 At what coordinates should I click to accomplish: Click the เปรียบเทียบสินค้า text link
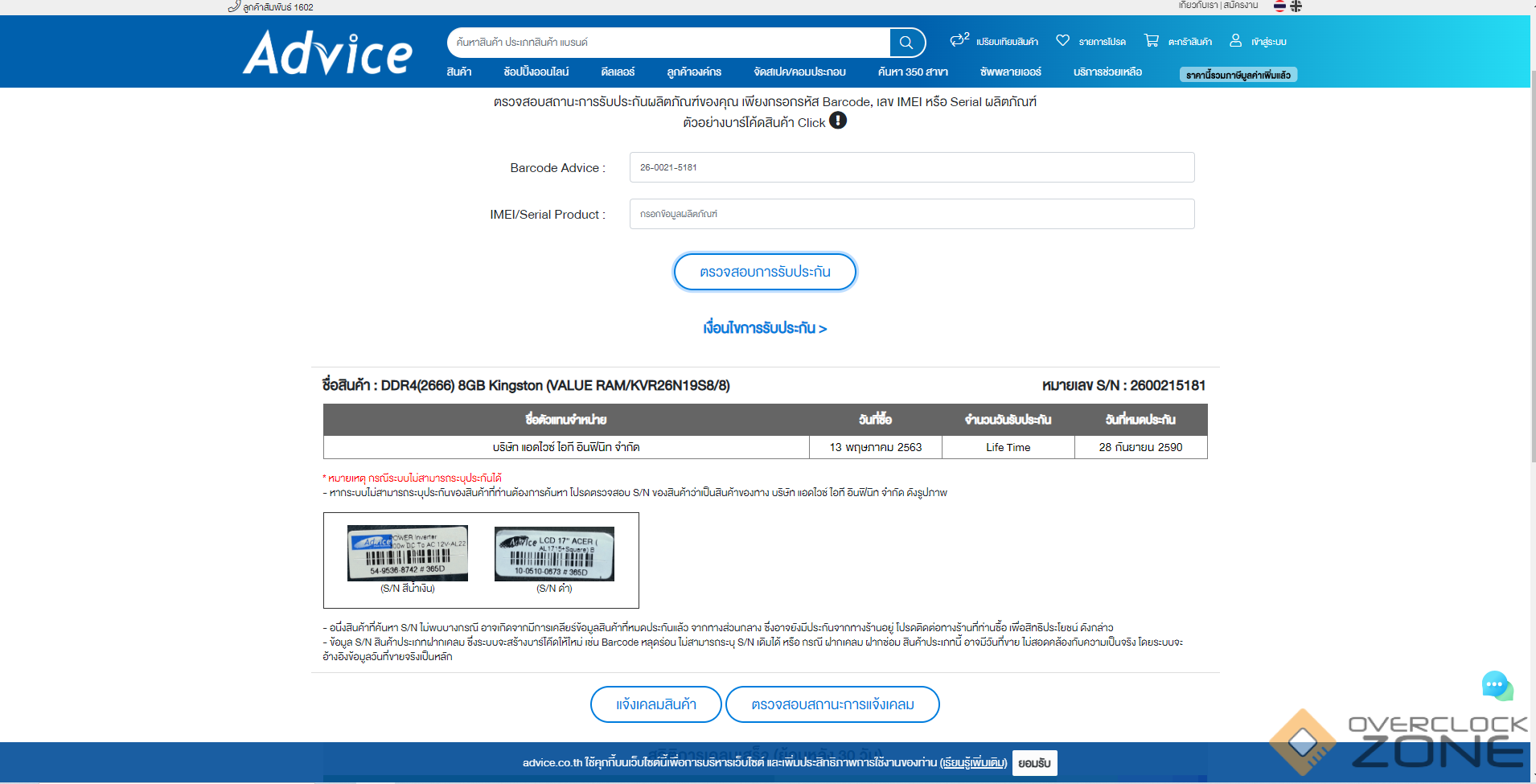(1007, 42)
